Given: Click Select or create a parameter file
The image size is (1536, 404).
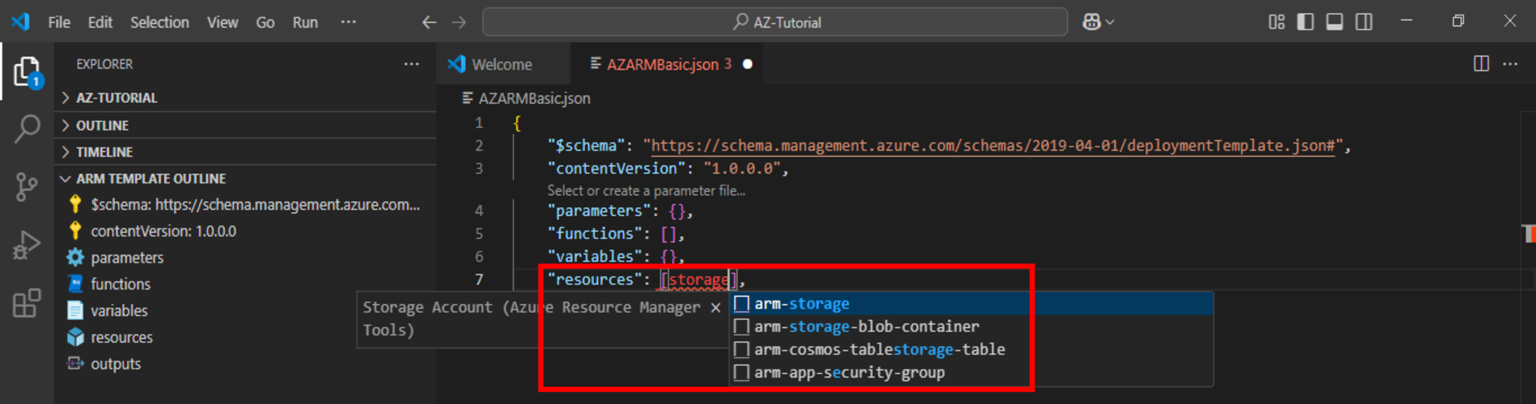Looking at the screenshot, I should [646, 190].
